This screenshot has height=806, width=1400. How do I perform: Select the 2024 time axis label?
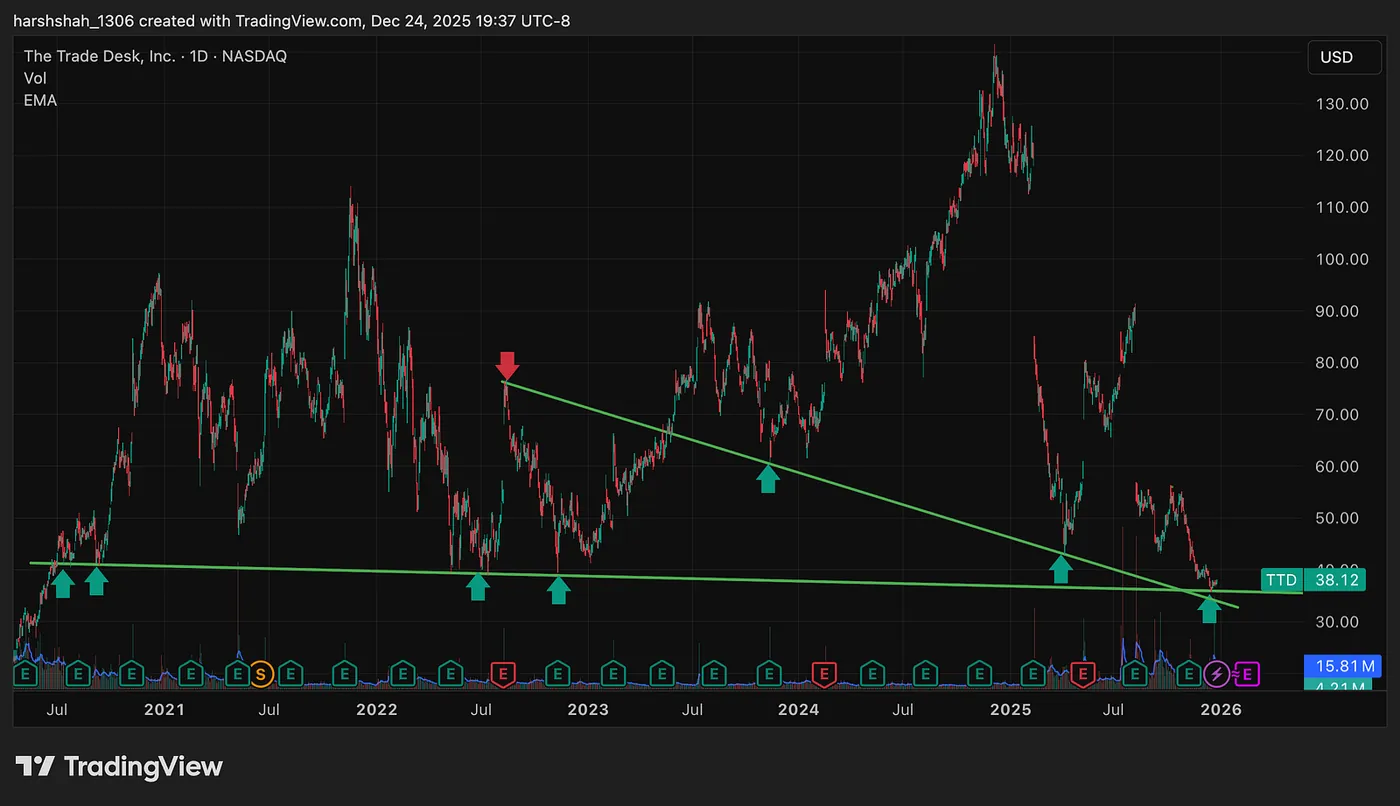tap(798, 710)
